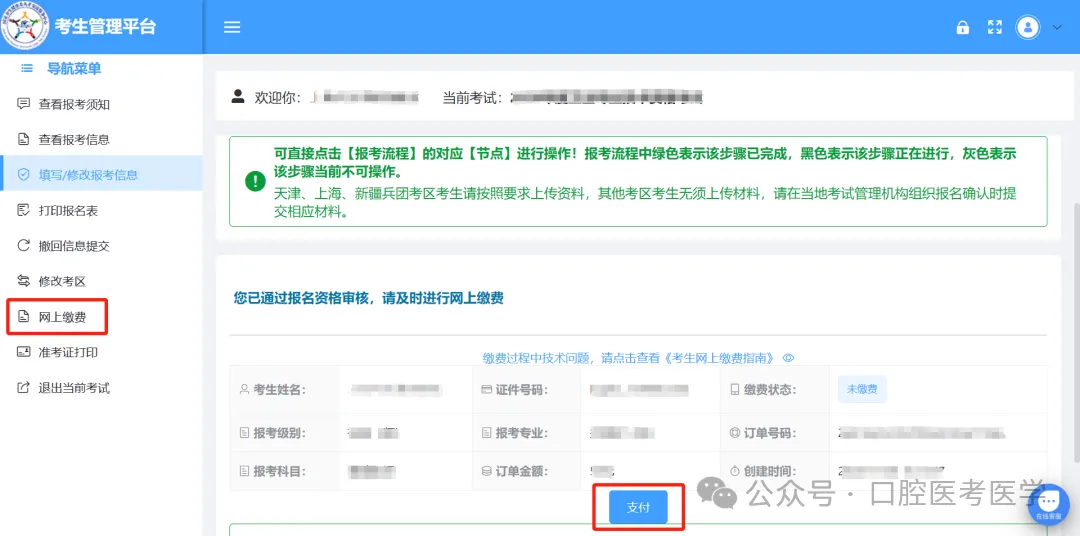The image size is (1080, 536).
Task: Click the green exclamation notice icon
Action: click(x=255, y=181)
